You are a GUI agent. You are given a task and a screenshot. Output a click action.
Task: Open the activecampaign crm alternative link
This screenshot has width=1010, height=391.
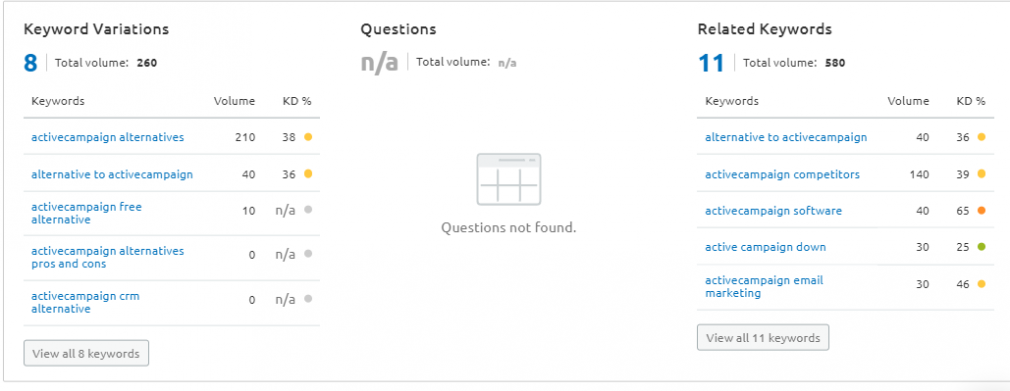click(85, 302)
